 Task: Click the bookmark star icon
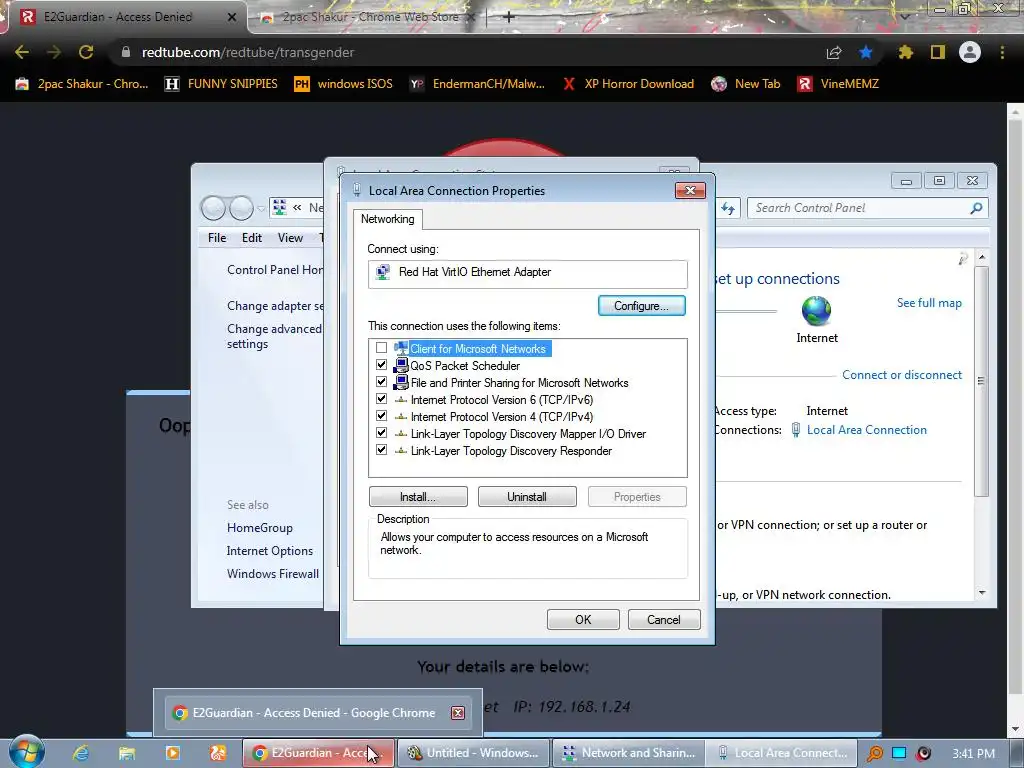[x=866, y=52]
